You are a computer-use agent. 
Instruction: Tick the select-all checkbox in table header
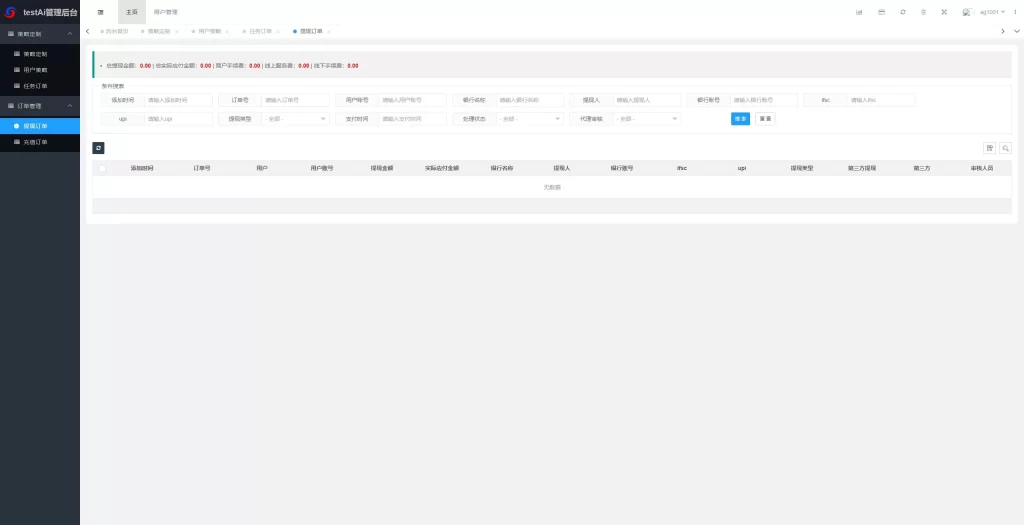point(102,168)
